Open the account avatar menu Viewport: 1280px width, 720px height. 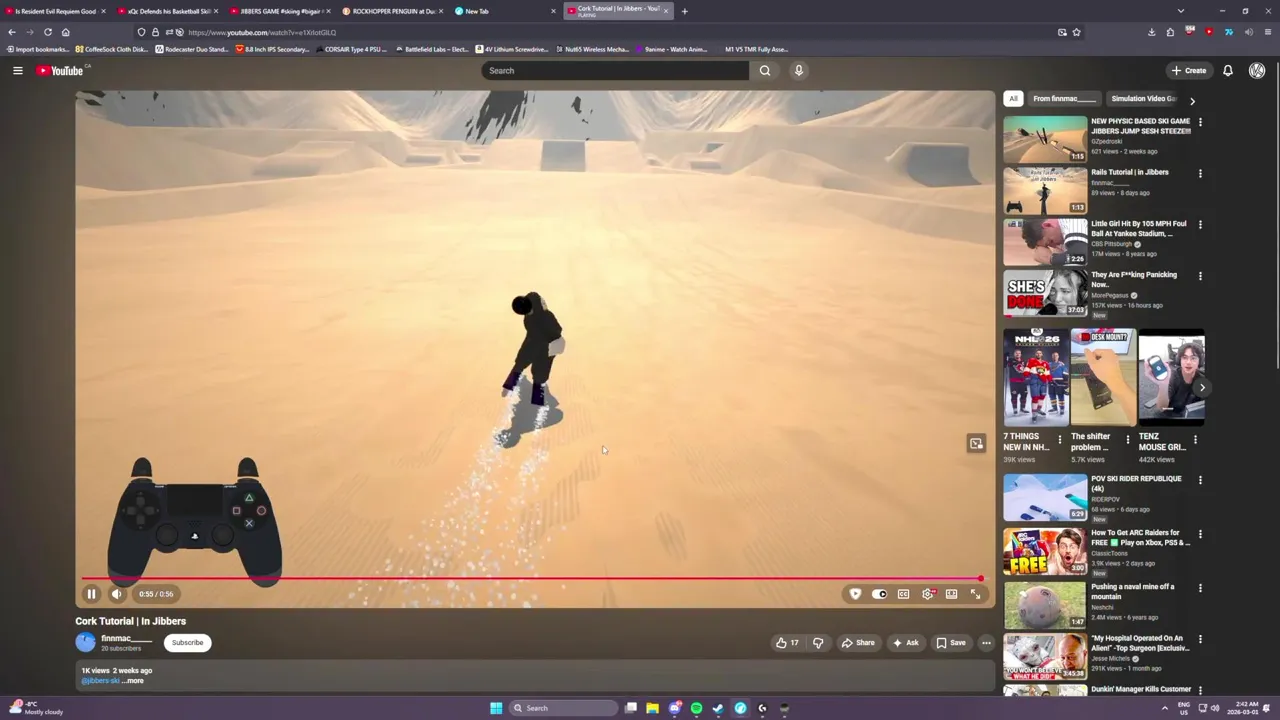1257,70
